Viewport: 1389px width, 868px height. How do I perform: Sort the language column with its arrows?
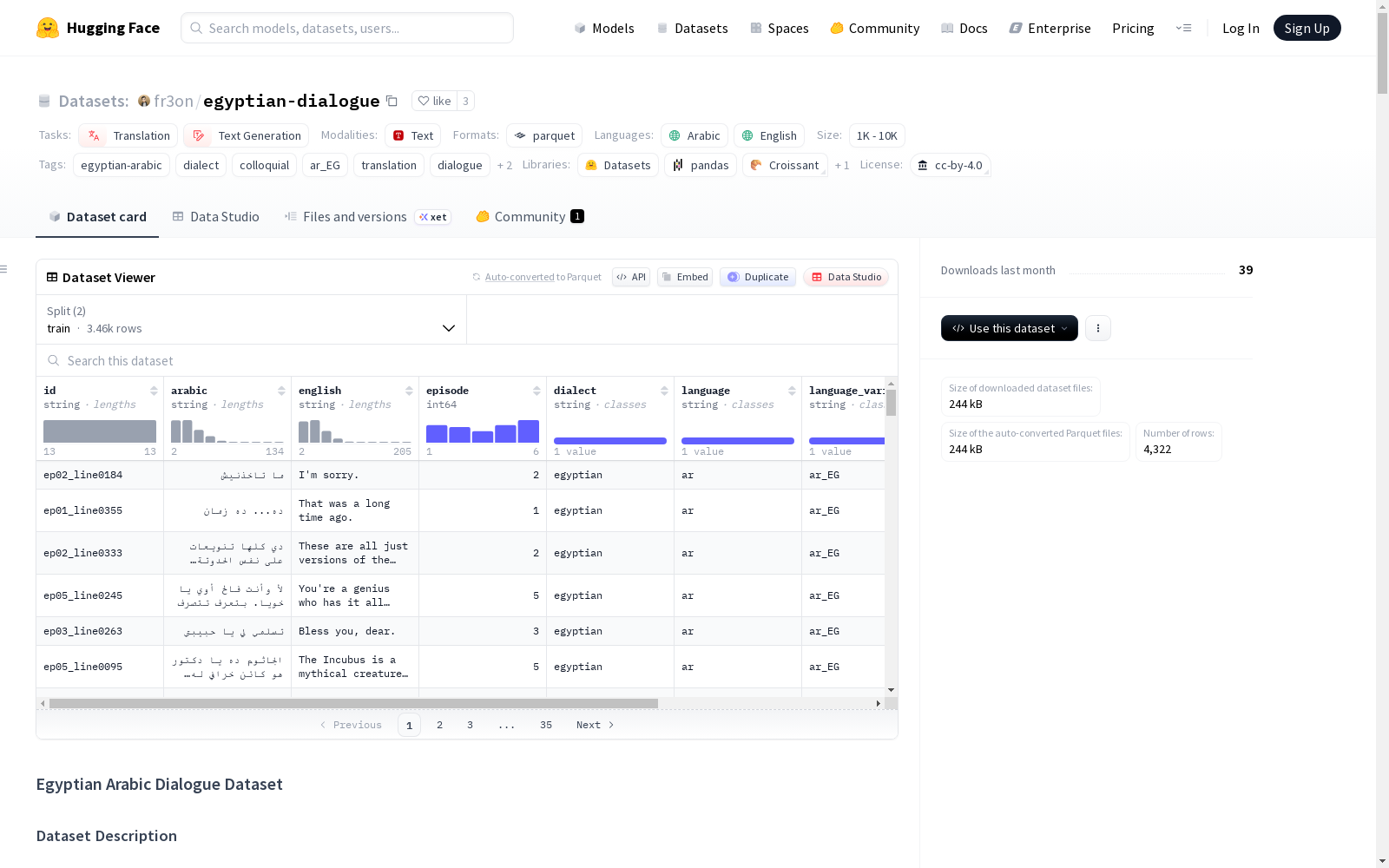pyautogui.click(x=792, y=391)
